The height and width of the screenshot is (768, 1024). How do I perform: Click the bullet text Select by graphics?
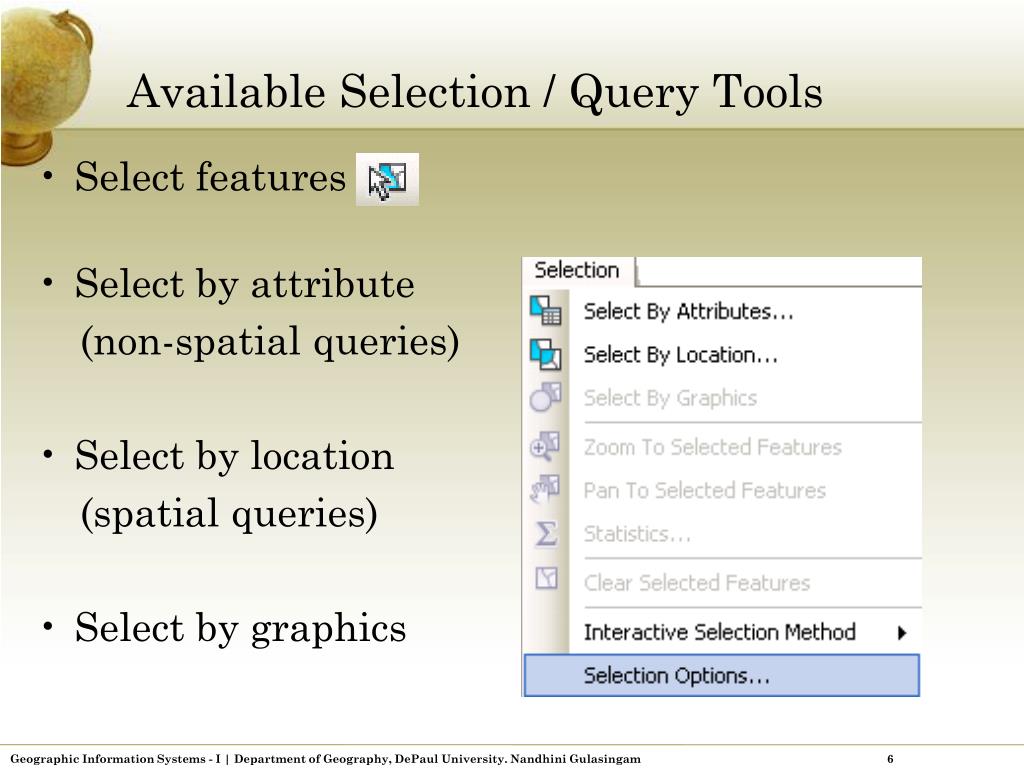coord(240,628)
